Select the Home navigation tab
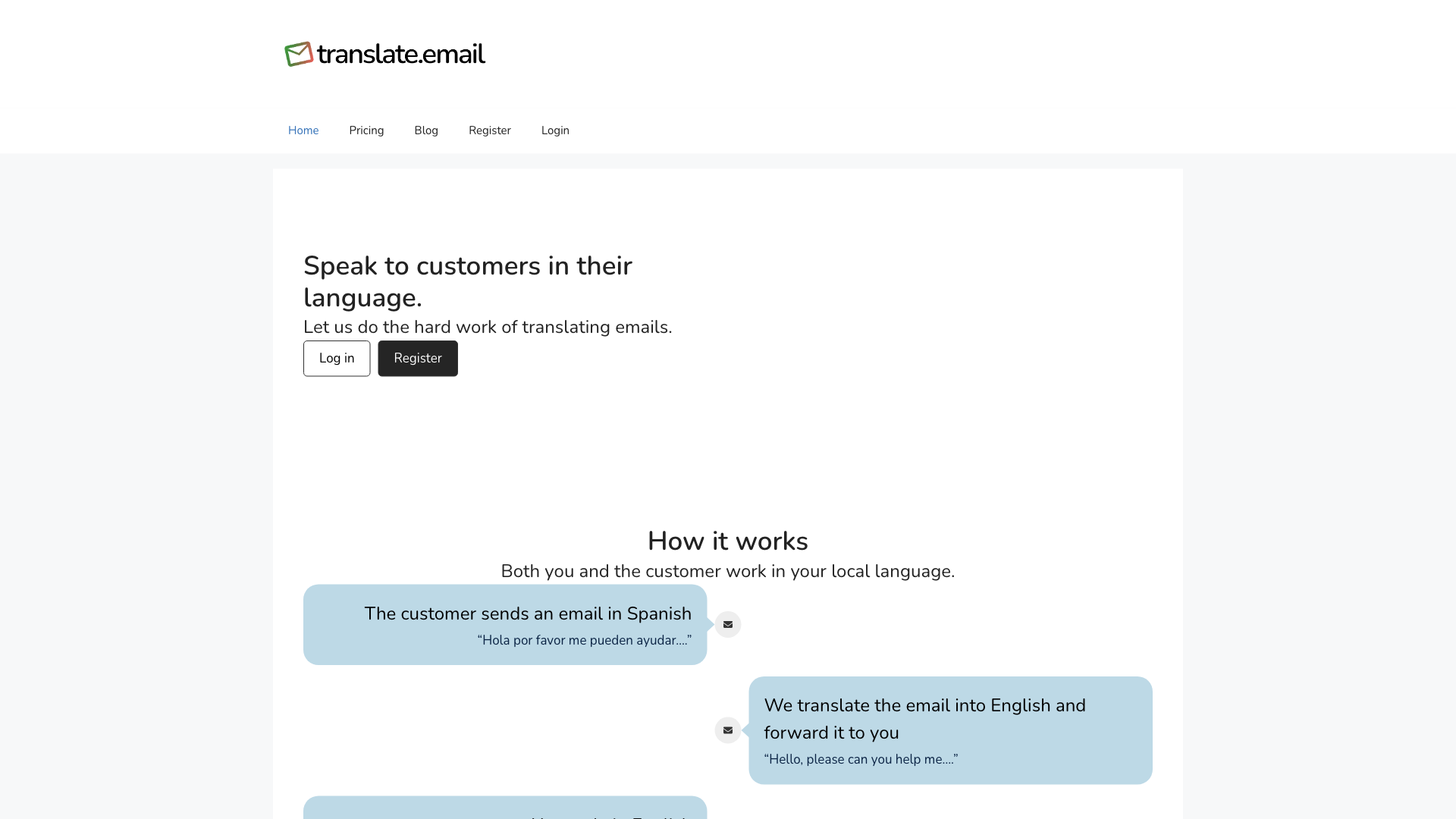Viewport: 1456px width, 819px height. pyautogui.click(x=303, y=130)
